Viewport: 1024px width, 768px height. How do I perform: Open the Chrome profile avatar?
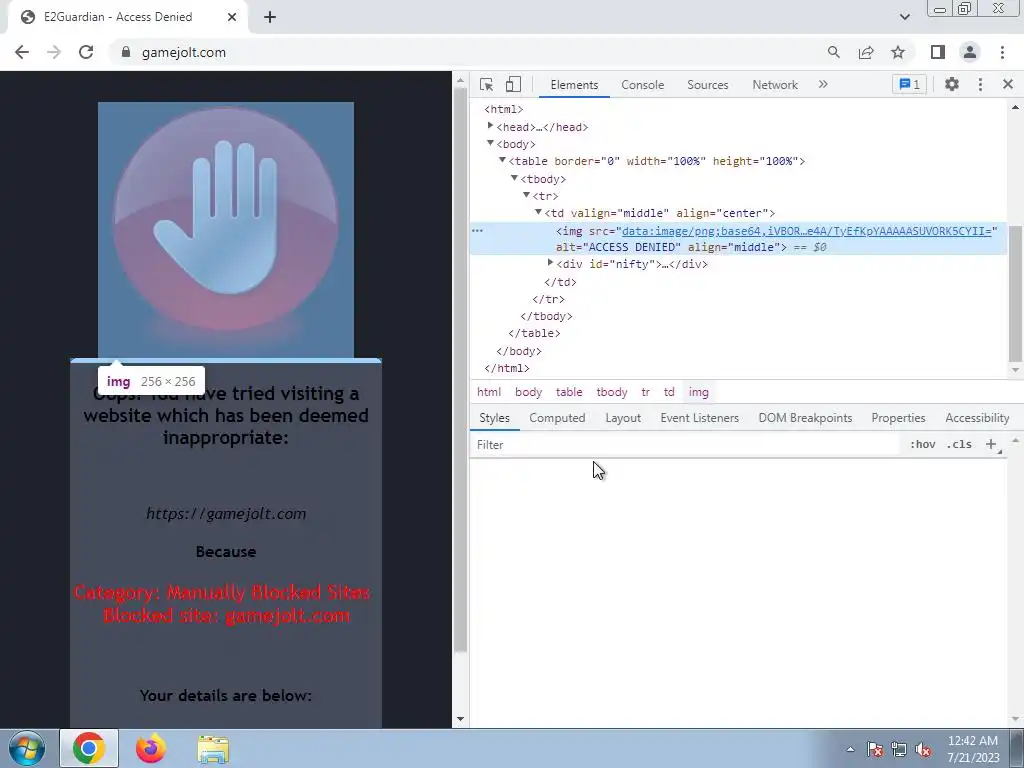970,52
